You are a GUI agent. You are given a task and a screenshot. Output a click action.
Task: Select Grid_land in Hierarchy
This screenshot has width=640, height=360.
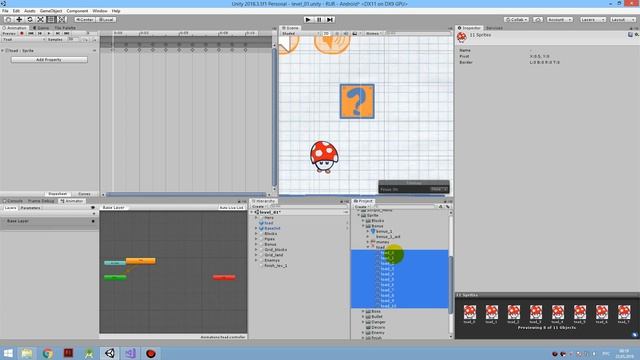(x=273, y=255)
